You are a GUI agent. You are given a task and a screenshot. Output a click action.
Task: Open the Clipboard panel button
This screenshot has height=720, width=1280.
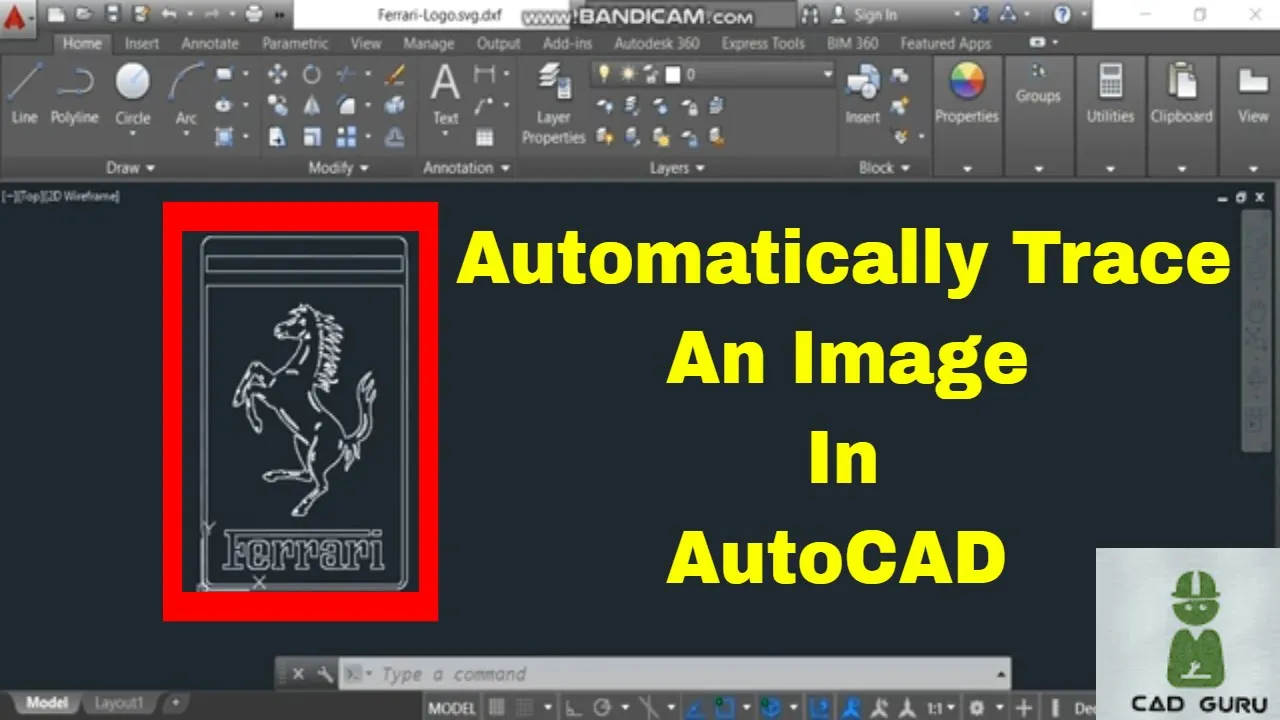pyautogui.click(x=1181, y=95)
